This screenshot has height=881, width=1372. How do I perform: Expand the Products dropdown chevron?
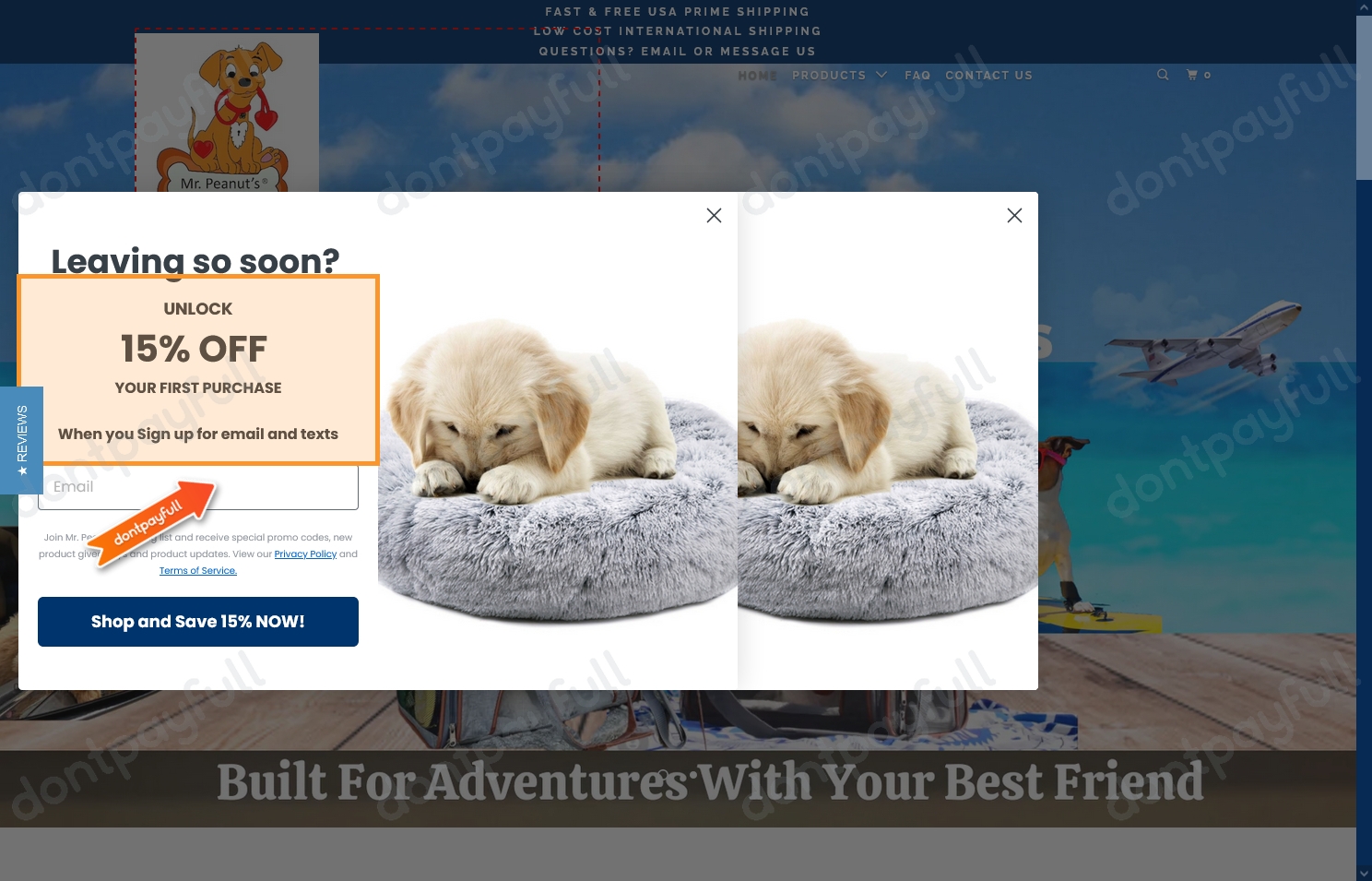click(881, 75)
